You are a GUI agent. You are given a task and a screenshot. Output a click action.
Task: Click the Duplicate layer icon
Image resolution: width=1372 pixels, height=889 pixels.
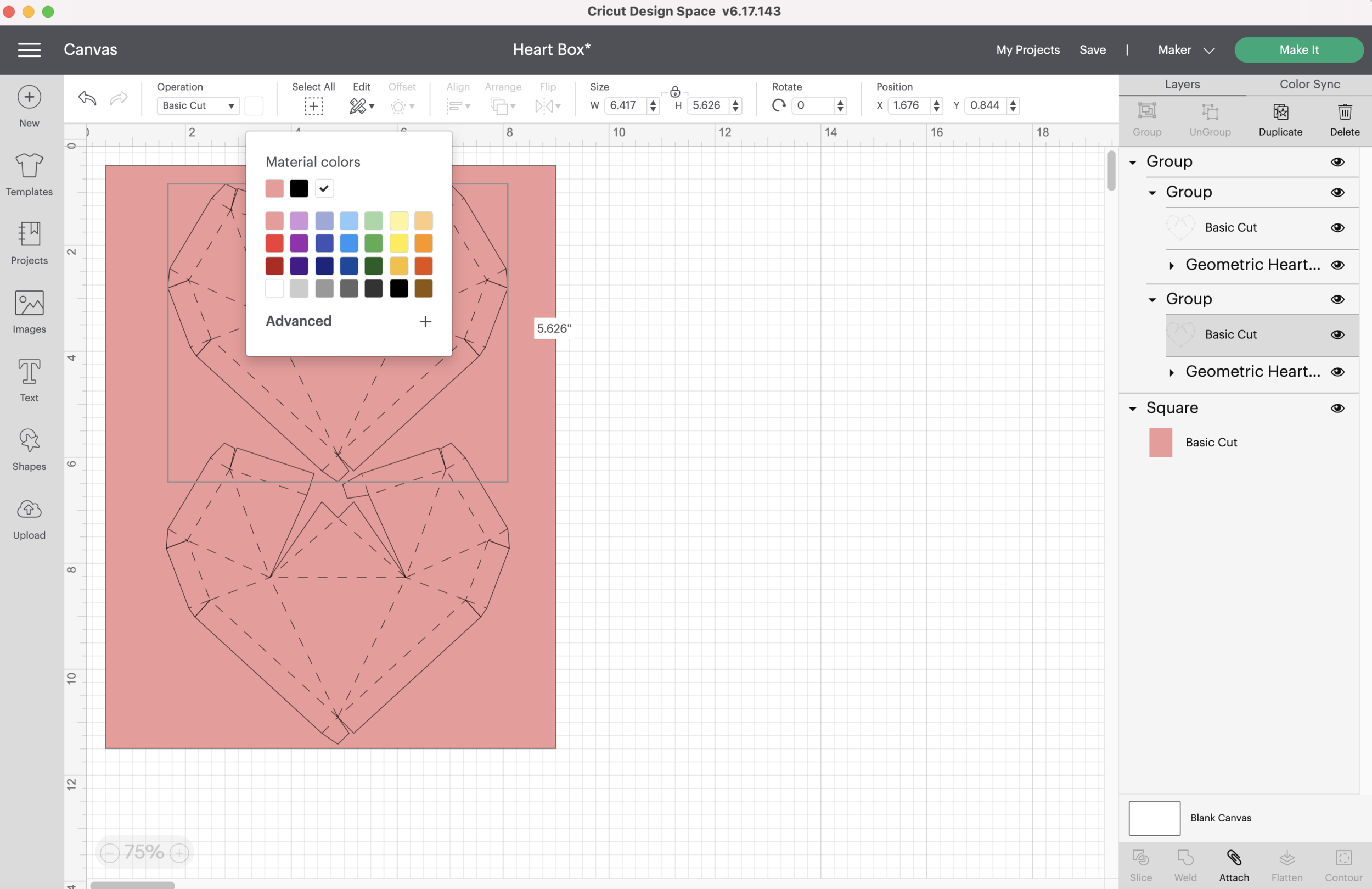pos(1280,112)
